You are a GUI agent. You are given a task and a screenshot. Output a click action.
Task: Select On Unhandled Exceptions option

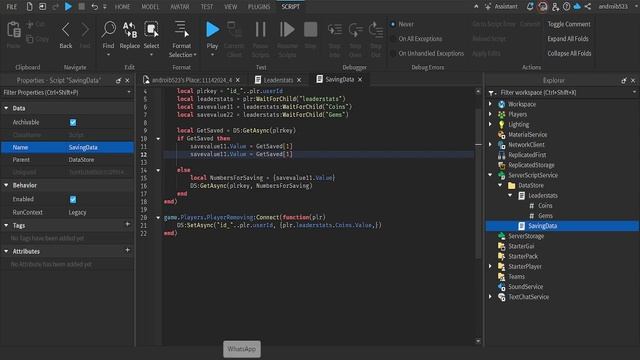[393, 54]
